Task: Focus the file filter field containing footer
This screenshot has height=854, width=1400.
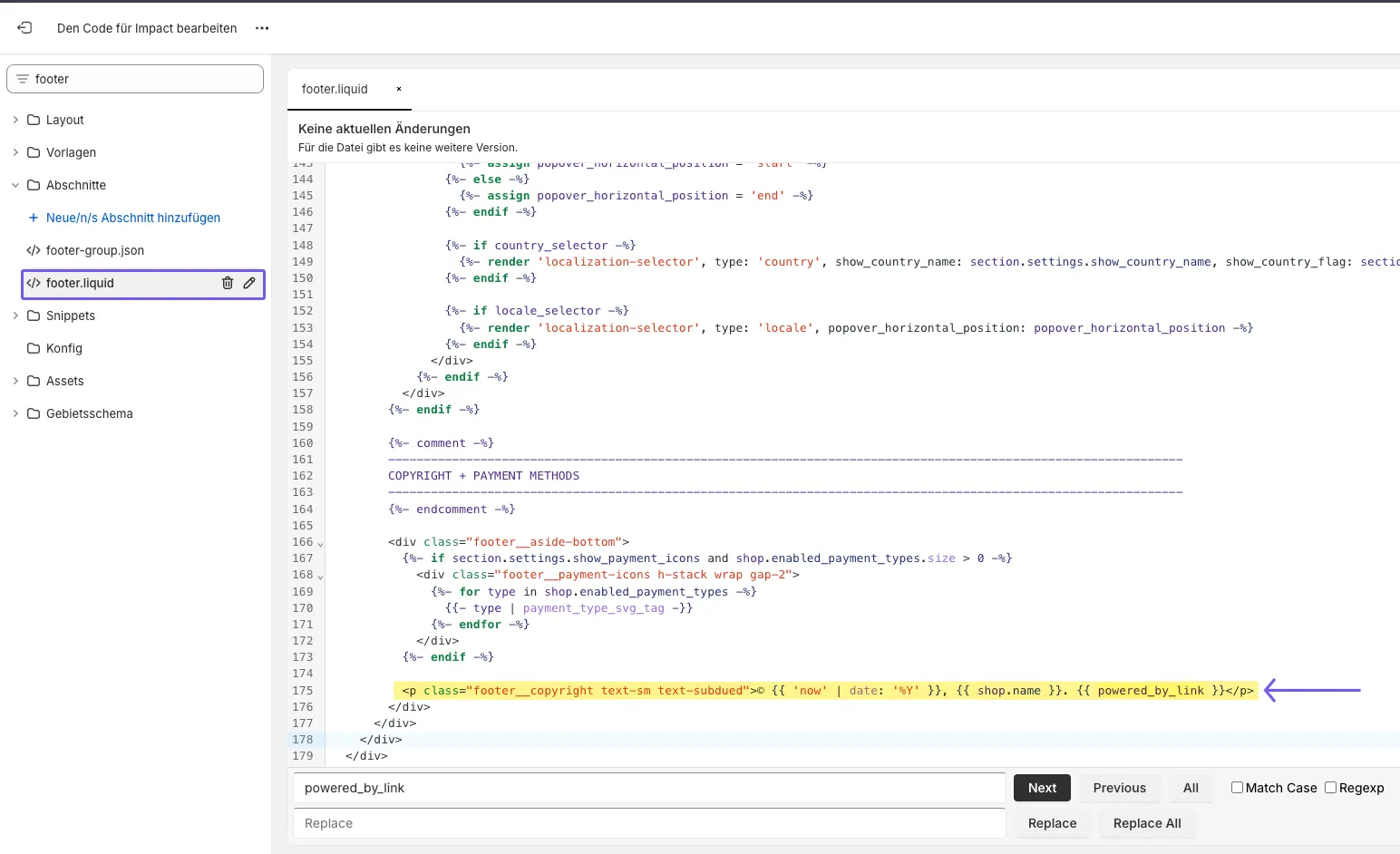Action: point(135,79)
